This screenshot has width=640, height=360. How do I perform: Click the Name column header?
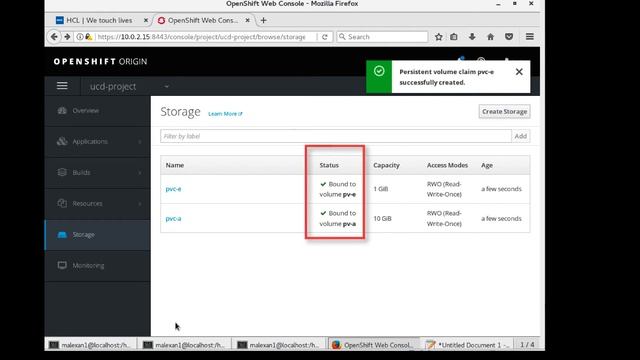(175, 165)
